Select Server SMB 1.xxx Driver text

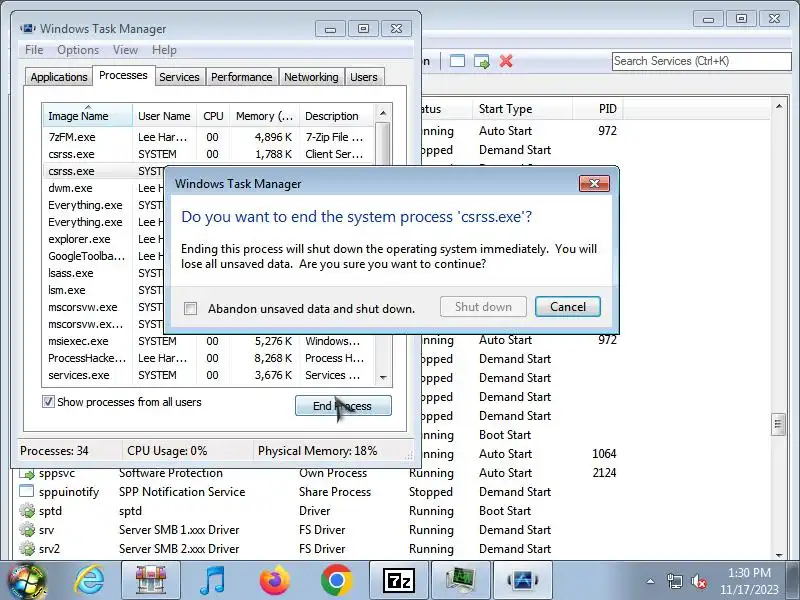click(179, 530)
